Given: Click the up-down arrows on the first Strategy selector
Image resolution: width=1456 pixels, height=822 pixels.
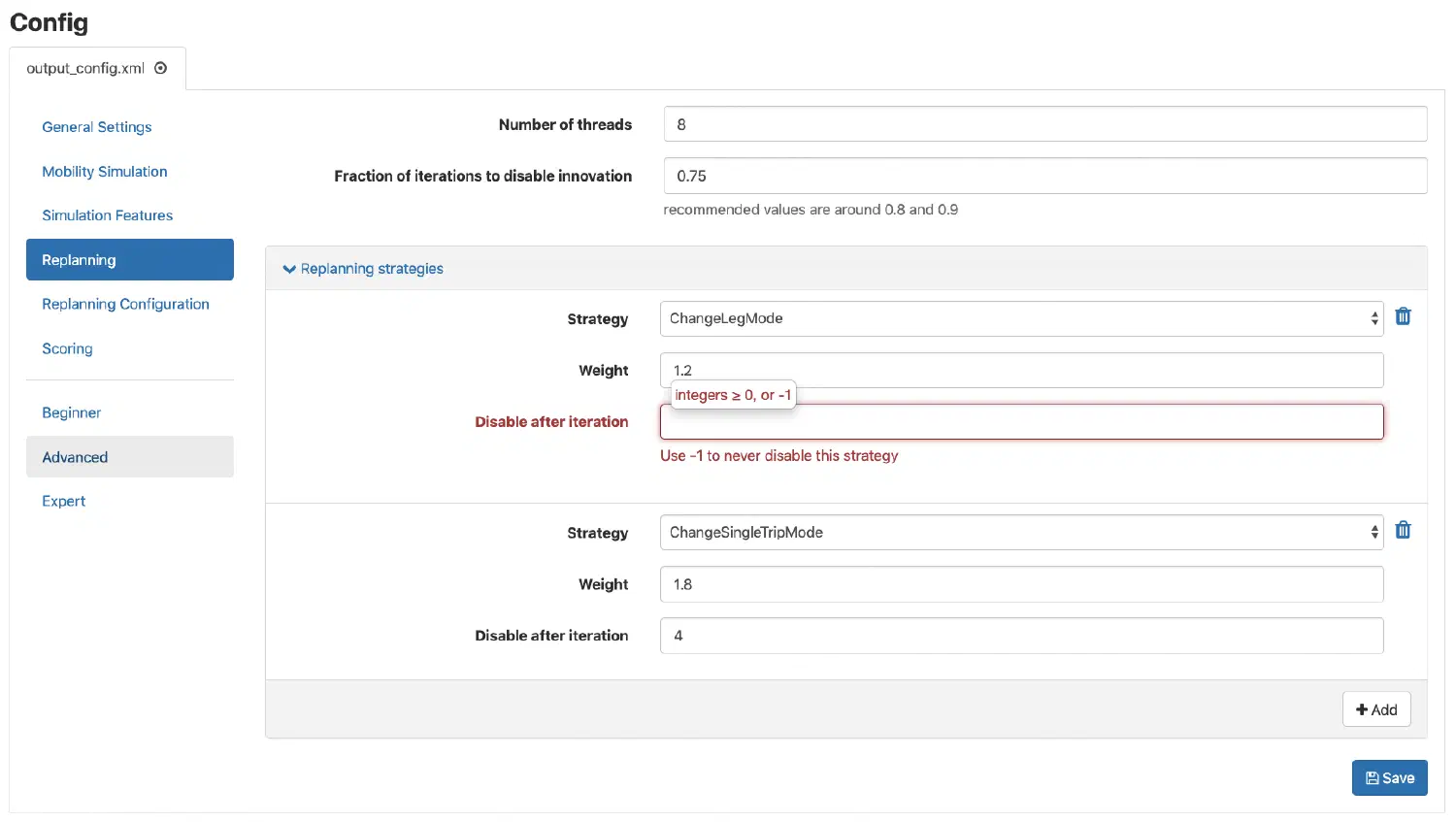Looking at the screenshot, I should (1373, 318).
